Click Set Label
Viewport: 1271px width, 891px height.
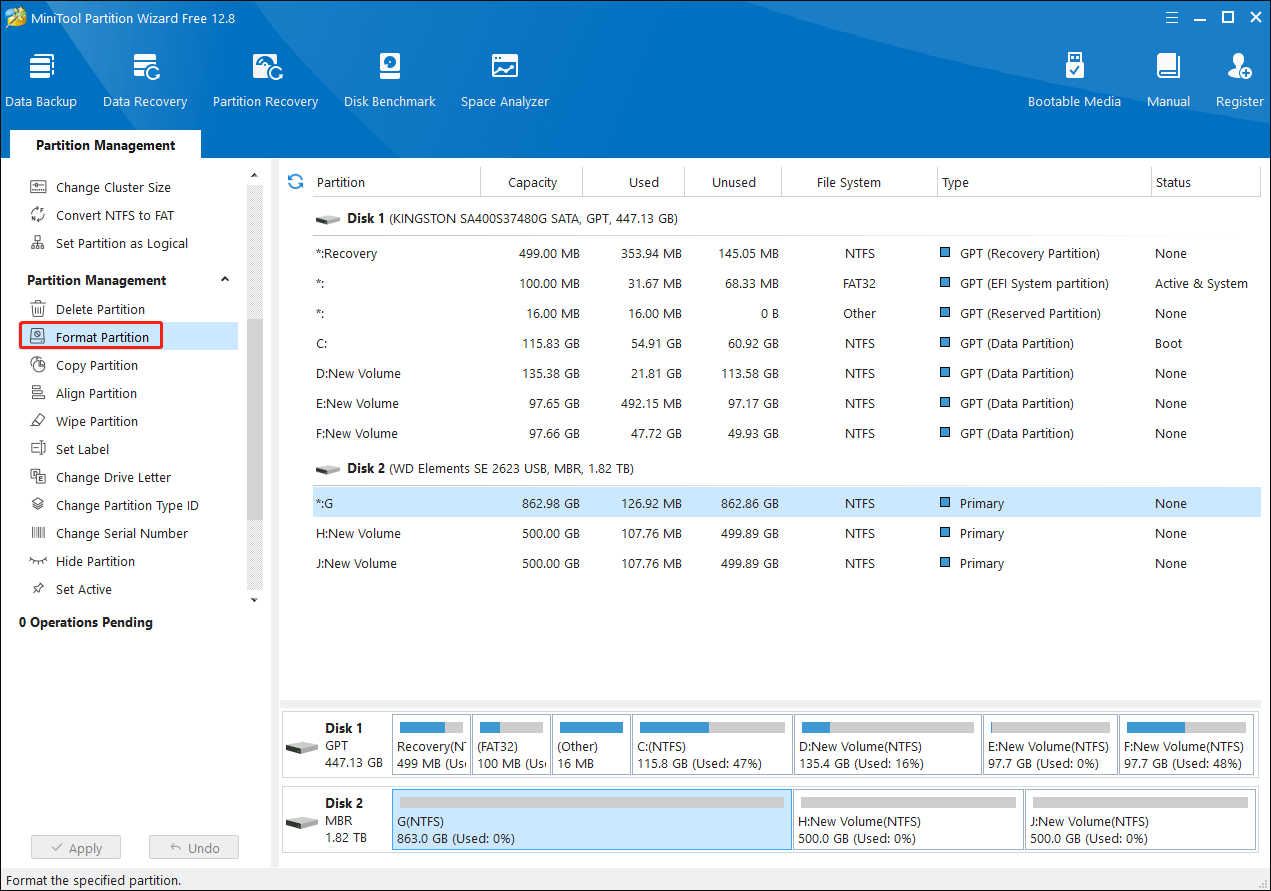(69, 449)
